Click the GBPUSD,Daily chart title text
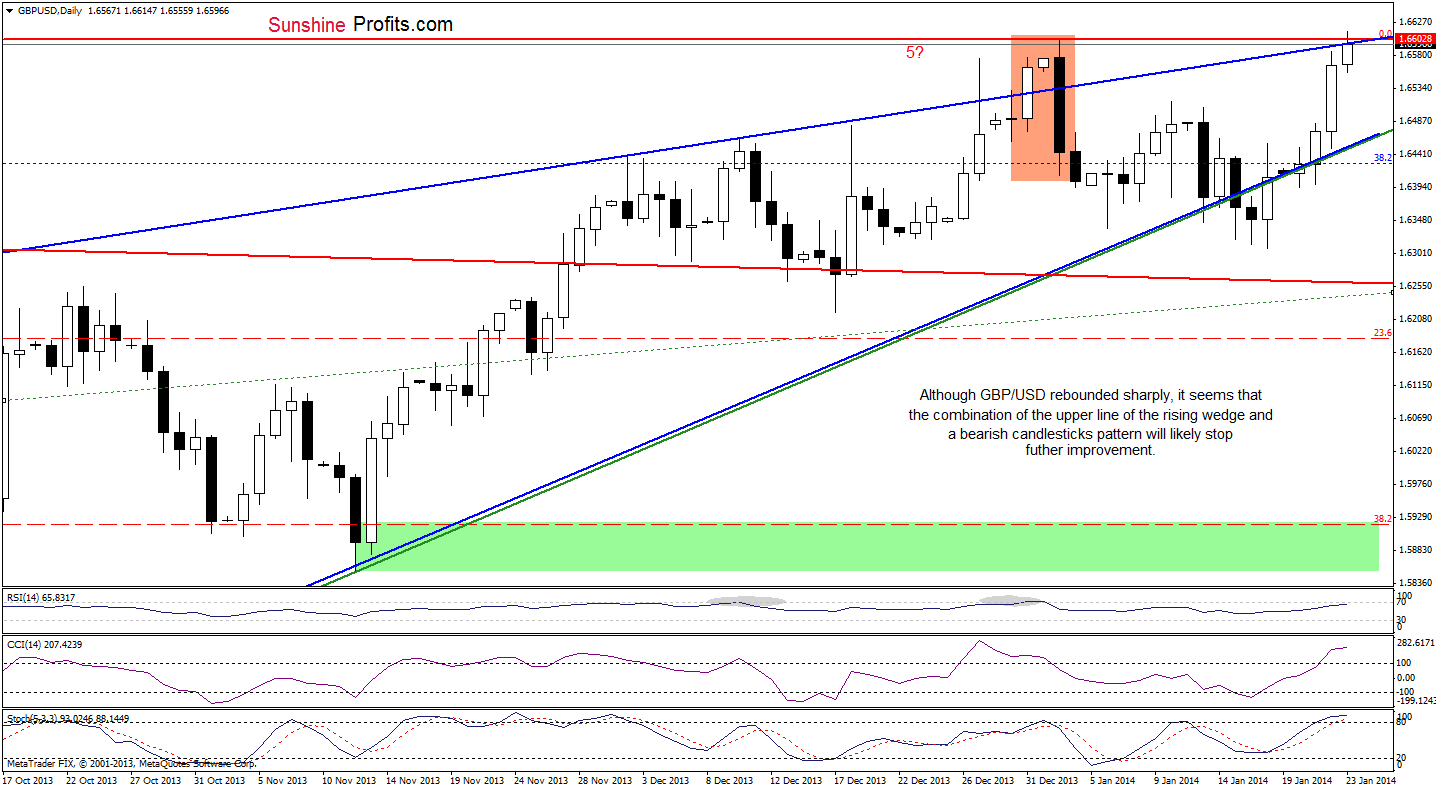This screenshot has height=789, width=1436. (x=51, y=10)
